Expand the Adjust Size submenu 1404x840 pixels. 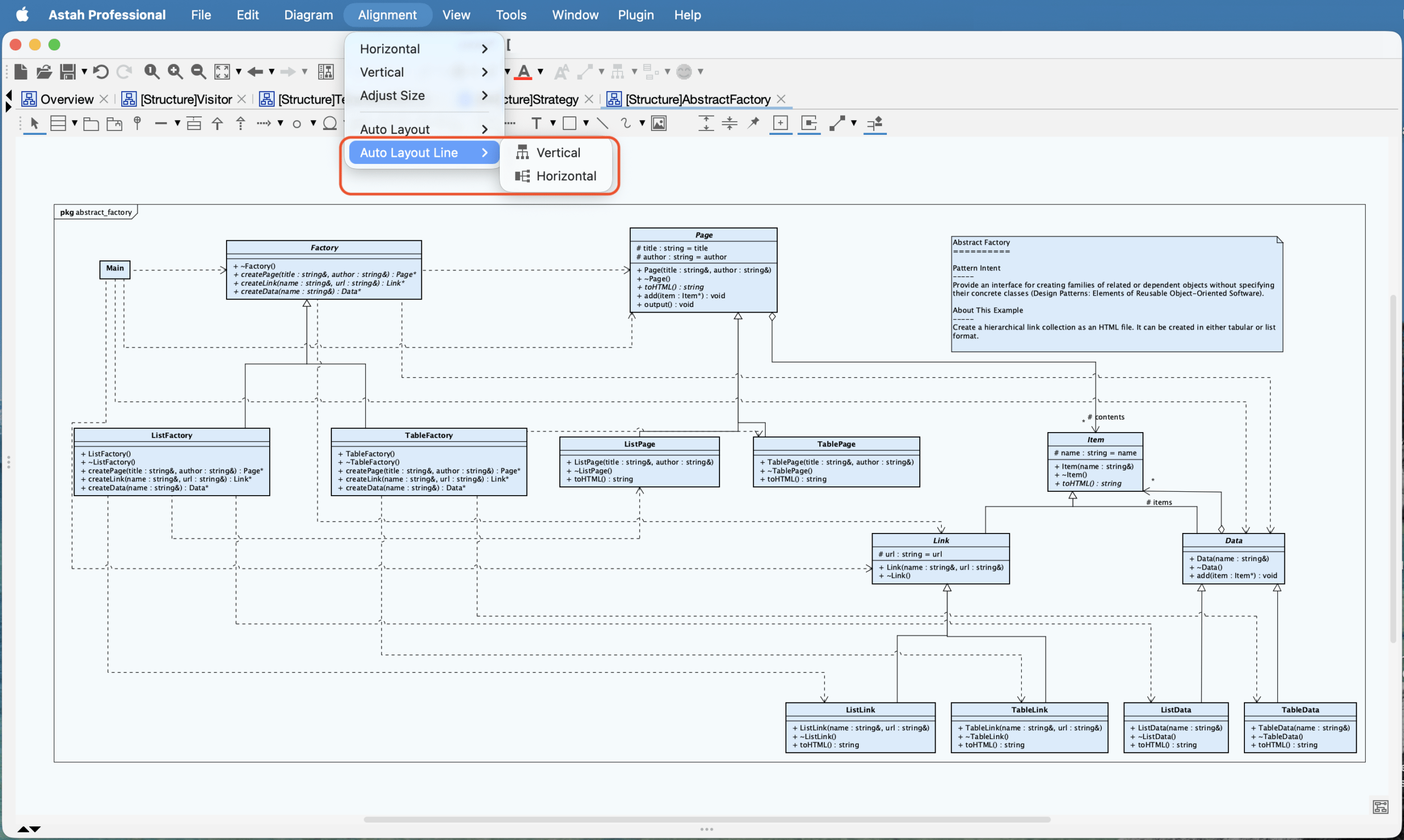tap(424, 95)
